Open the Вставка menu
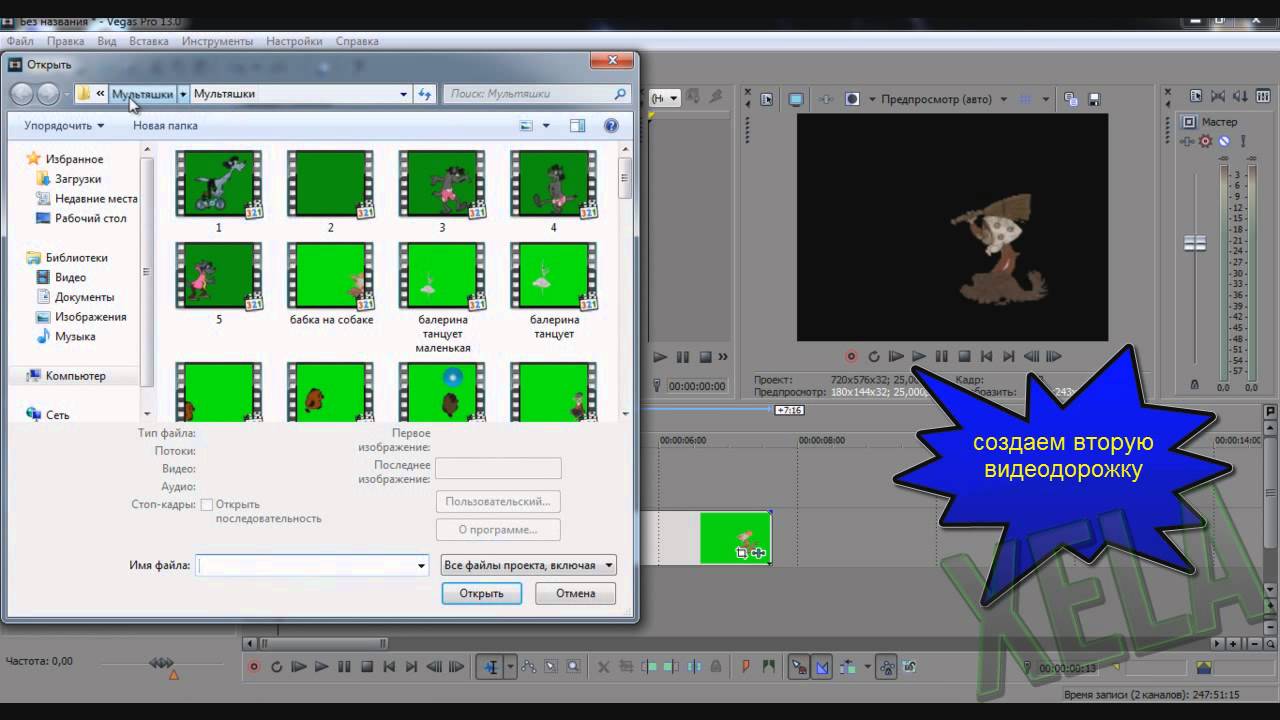 click(x=149, y=41)
